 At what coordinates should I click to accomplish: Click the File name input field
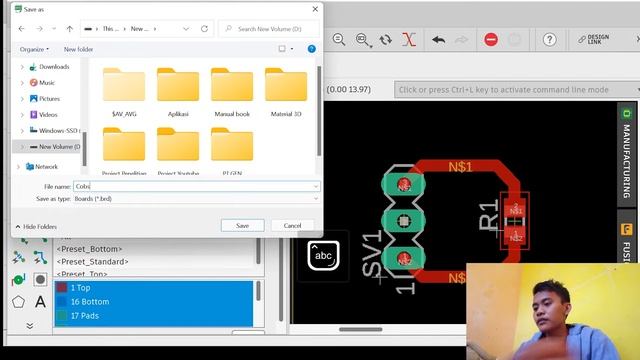[197, 186]
